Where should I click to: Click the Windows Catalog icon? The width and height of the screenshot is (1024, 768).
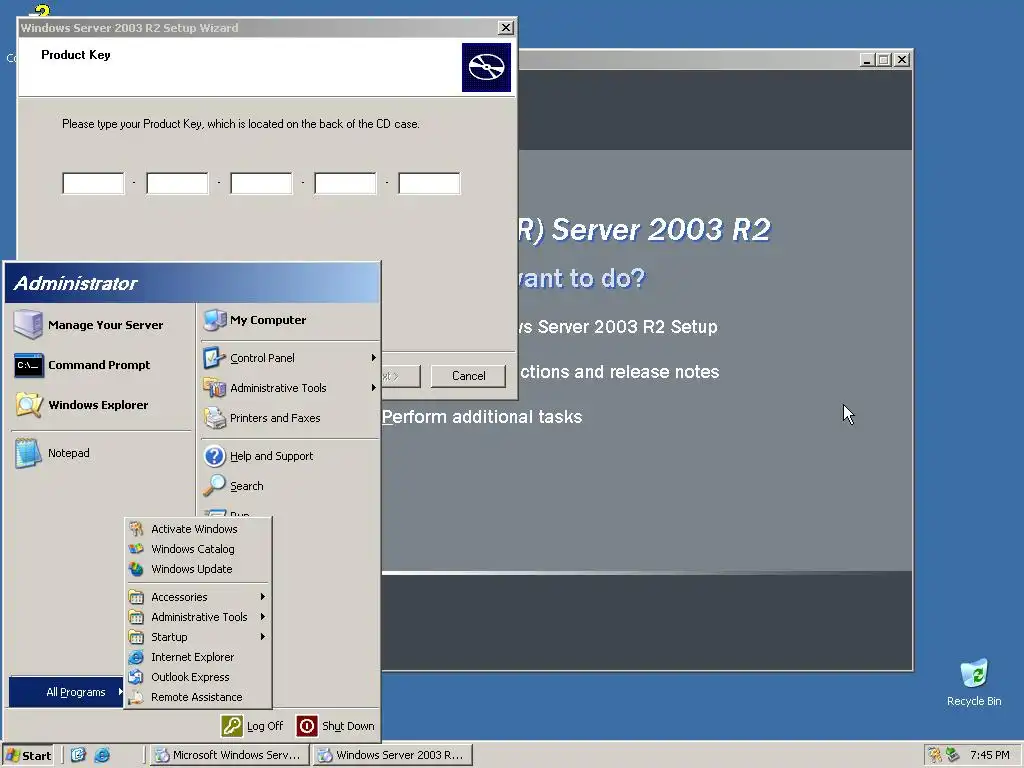[x=136, y=549]
